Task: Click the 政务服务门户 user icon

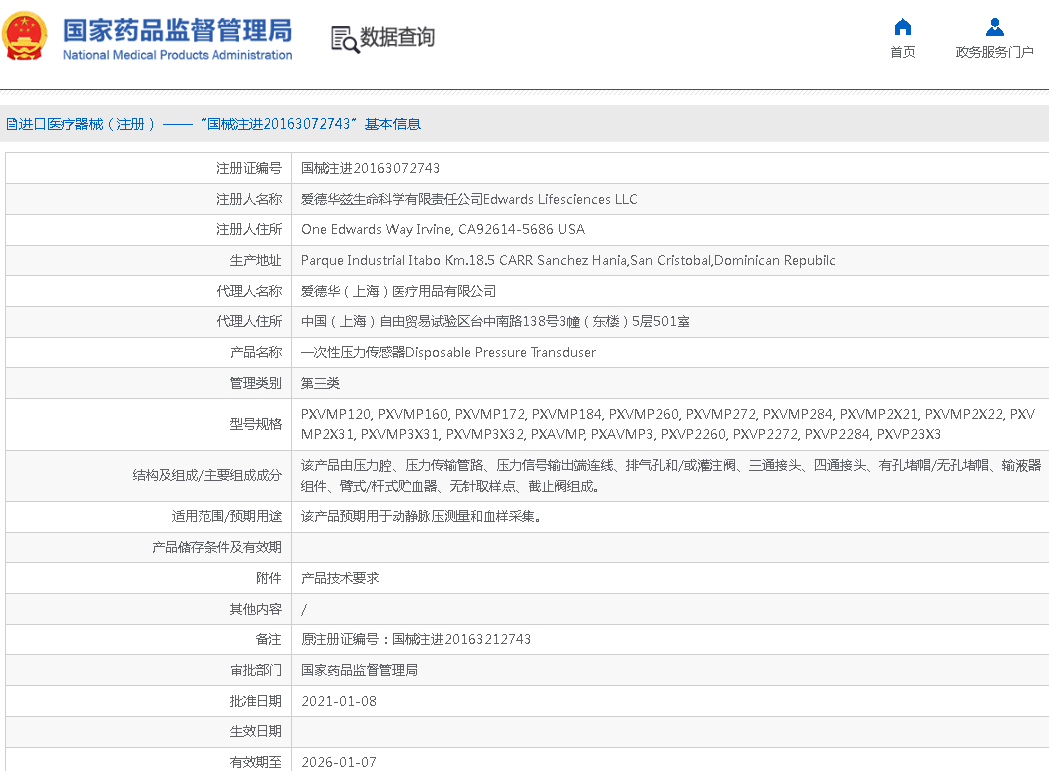Action: point(995,27)
